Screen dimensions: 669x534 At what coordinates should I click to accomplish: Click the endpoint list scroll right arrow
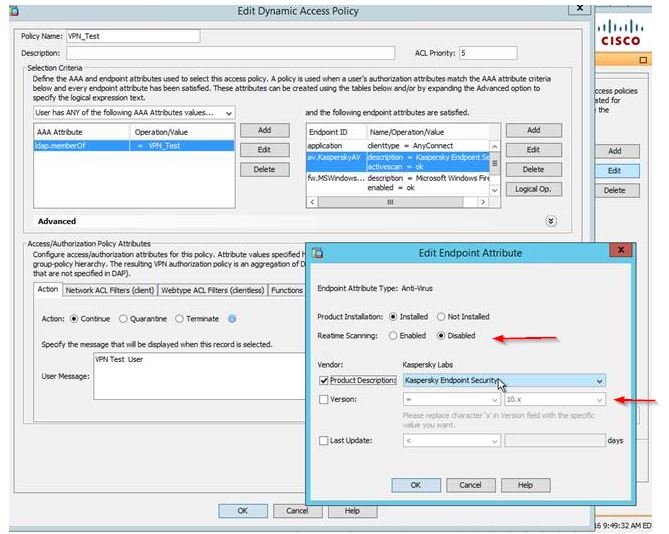pyautogui.click(x=483, y=202)
